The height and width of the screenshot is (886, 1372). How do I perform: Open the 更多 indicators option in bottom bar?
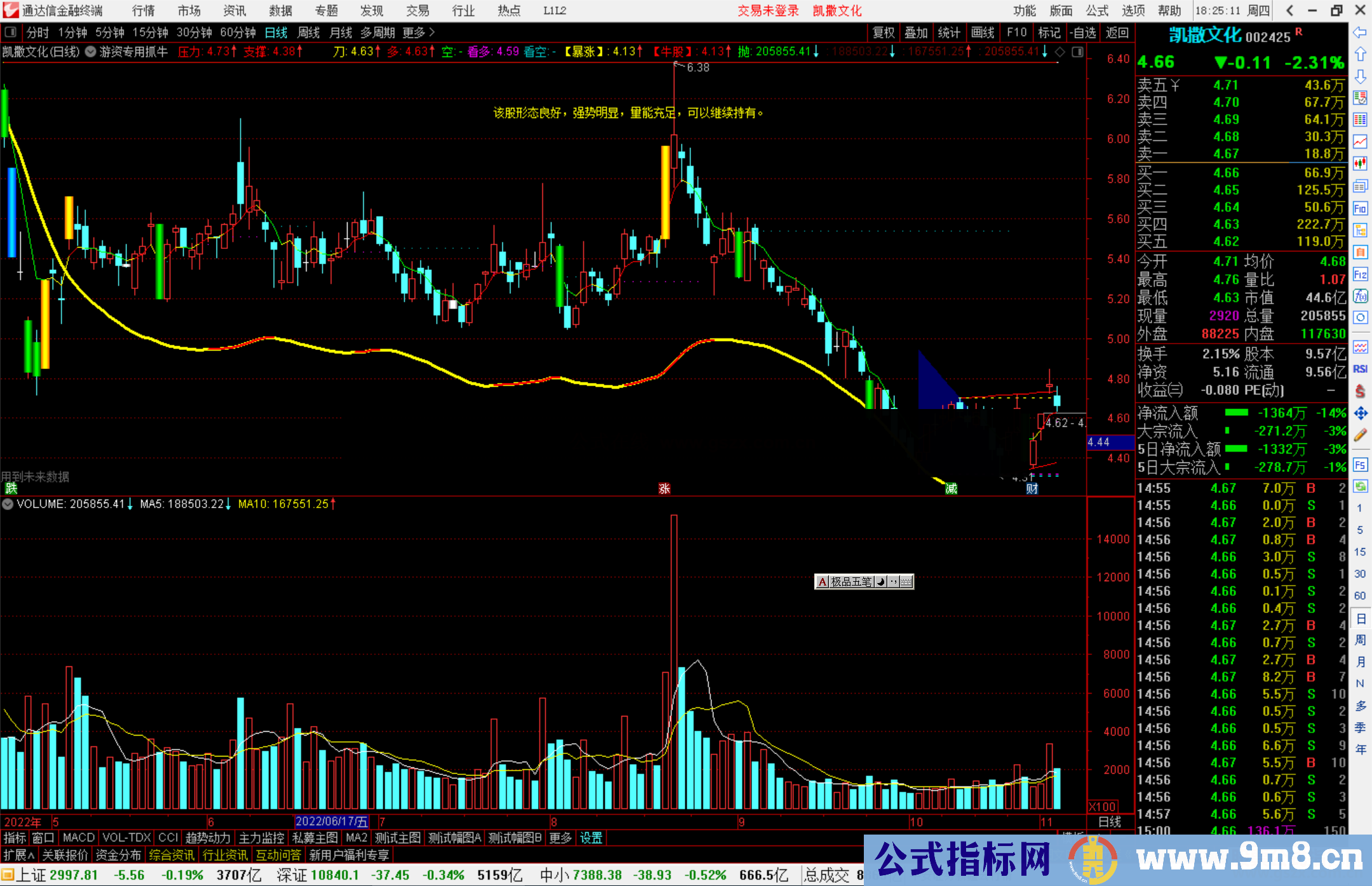pyautogui.click(x=560, y=838)
